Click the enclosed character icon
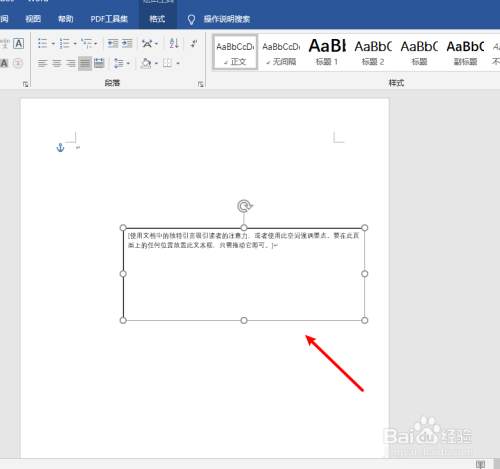The image size is (500, 469). [18, 63]
